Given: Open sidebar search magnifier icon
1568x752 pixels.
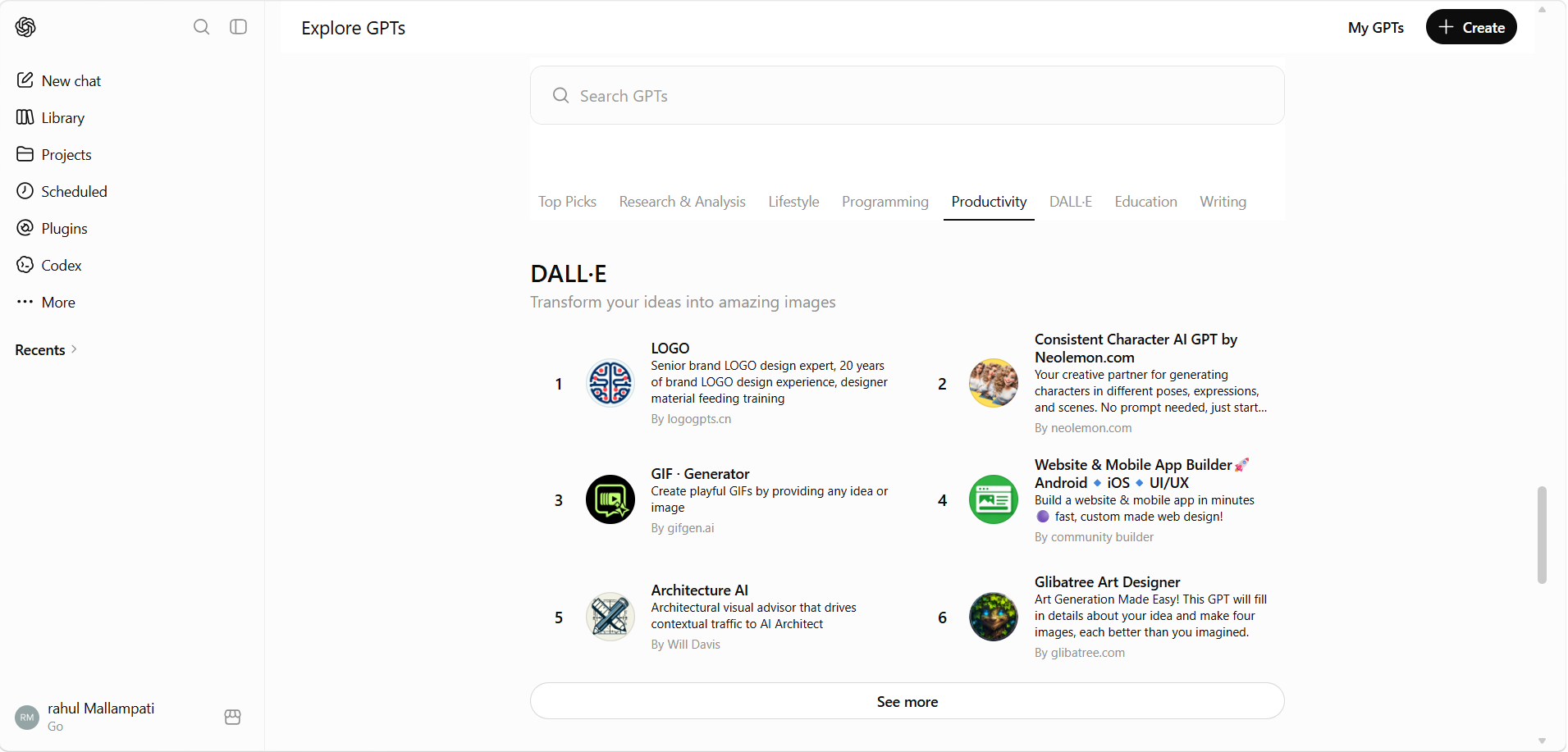Looking at the screenshot, I should [201, 27].
